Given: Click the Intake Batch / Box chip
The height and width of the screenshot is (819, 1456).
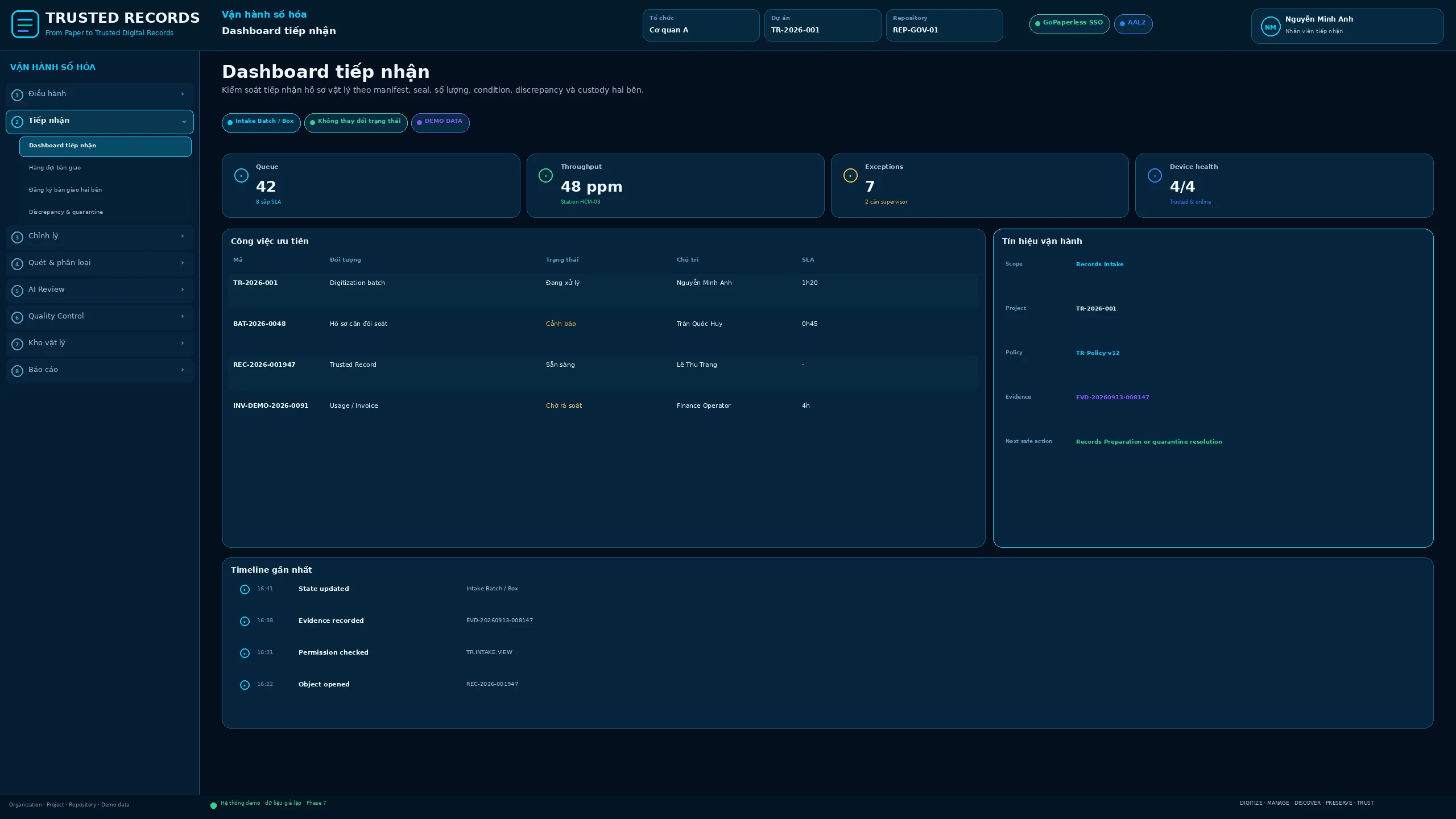Looking at the screenshot, I should 261,123.
